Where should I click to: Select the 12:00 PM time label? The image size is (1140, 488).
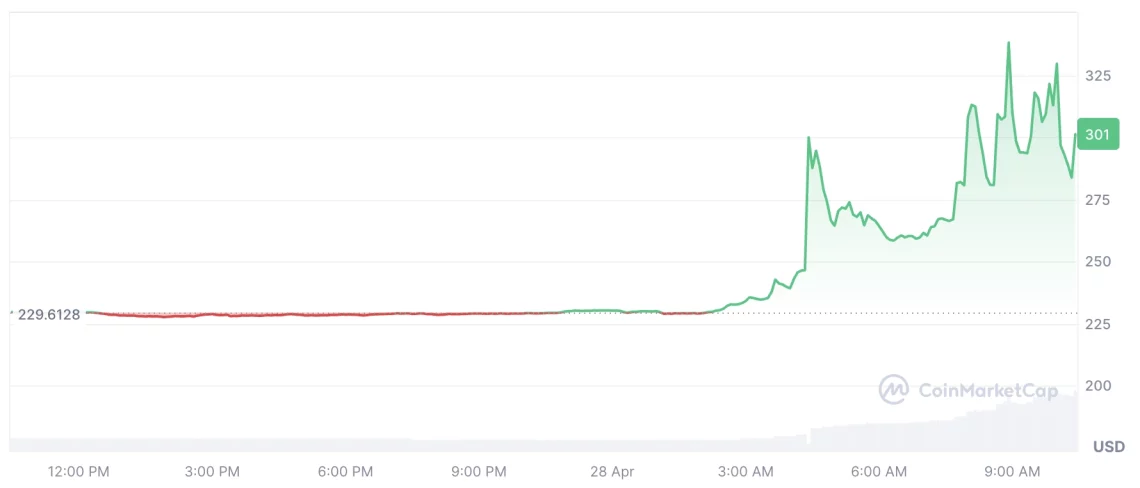[79, 470]
